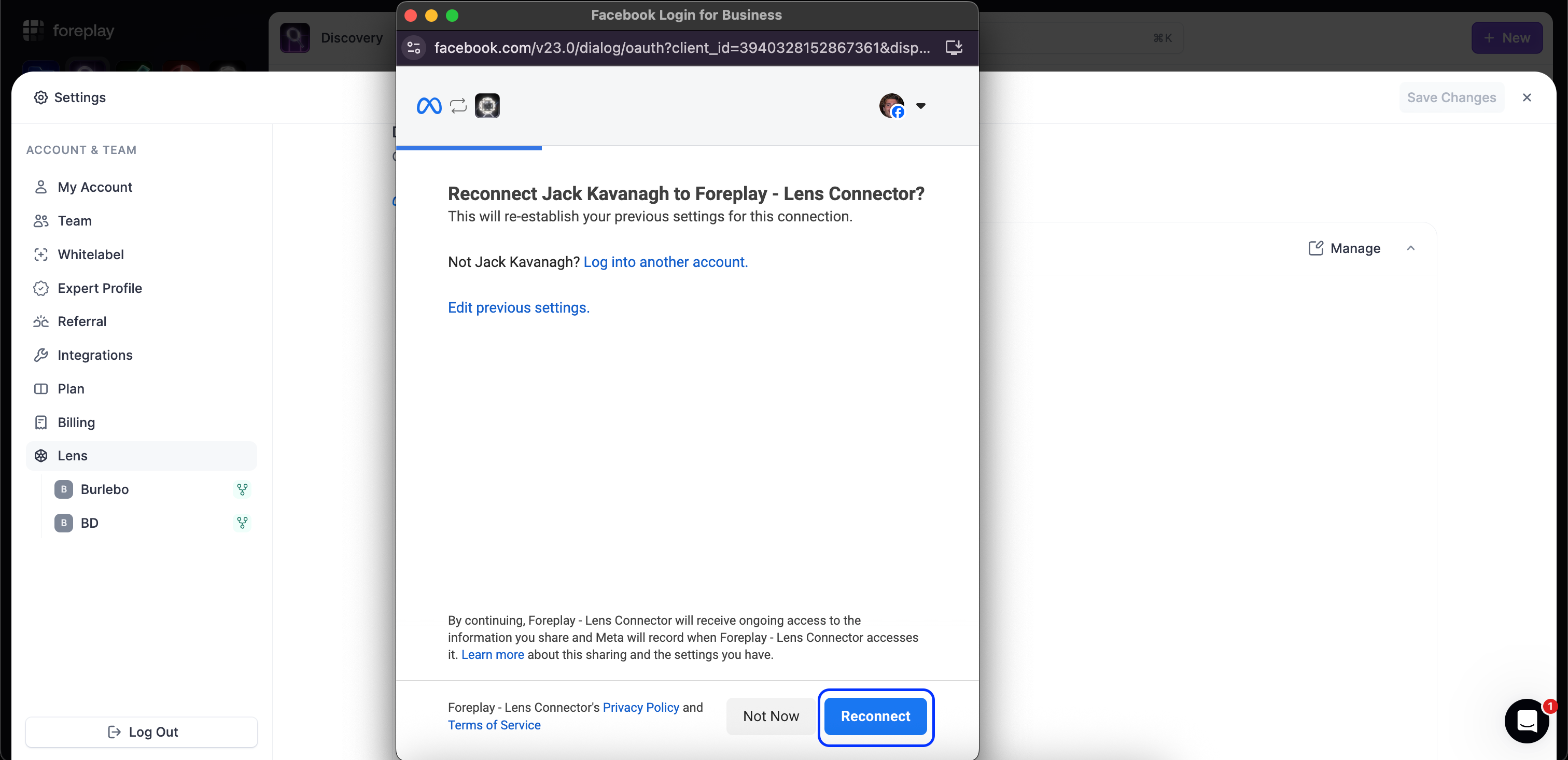Screen dimensions: 1568x760
Task: Click the Manage button
Action: coord(1344,248)
